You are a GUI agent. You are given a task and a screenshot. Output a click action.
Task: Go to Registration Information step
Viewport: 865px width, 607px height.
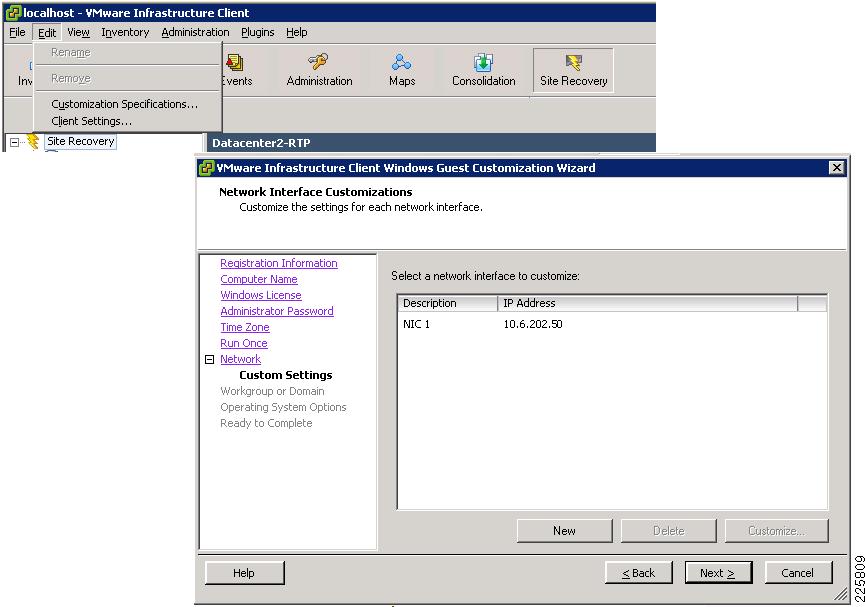pyautogui.click(x=279, y=263)
